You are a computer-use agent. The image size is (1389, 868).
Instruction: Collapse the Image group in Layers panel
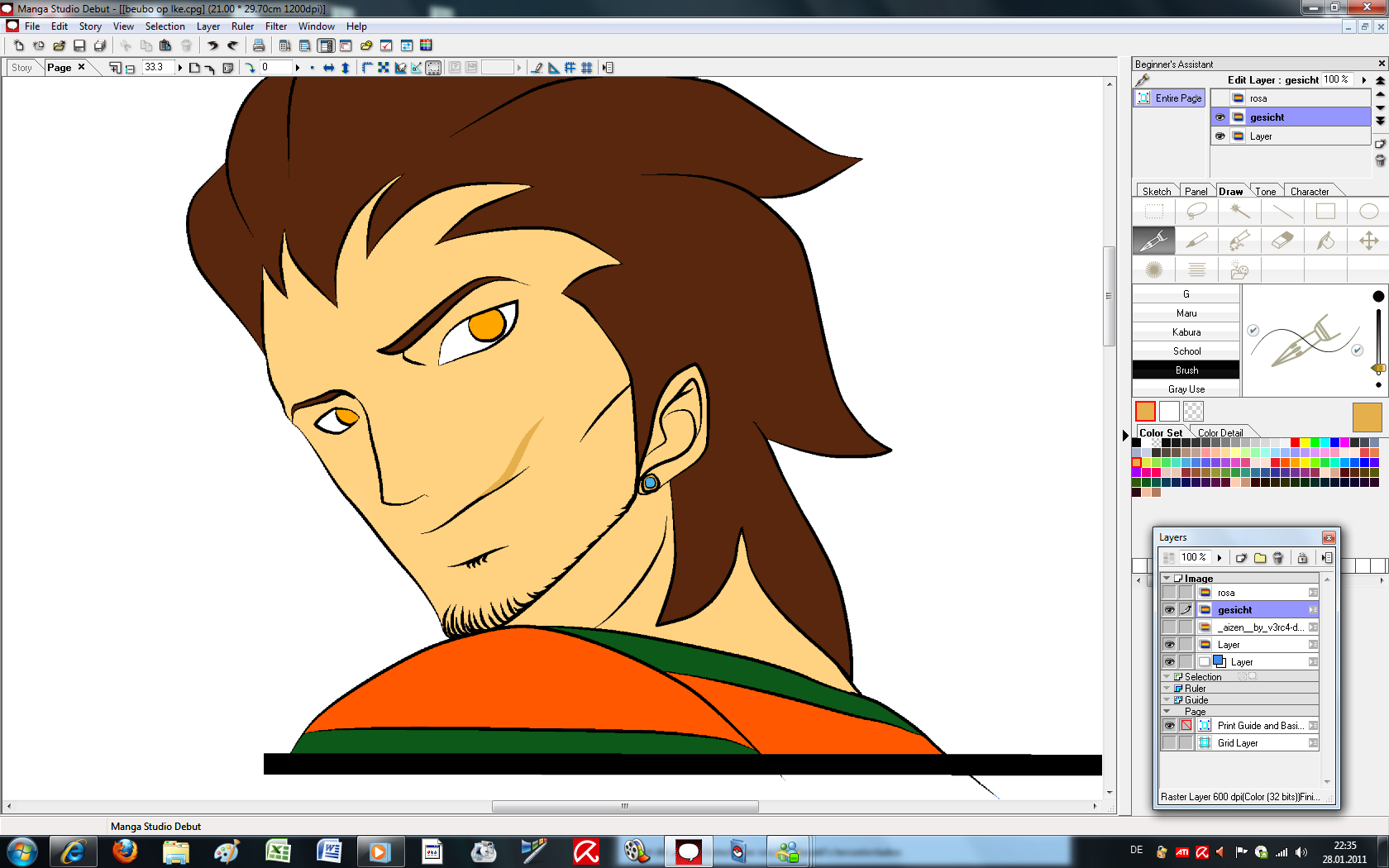point(1167,579)
